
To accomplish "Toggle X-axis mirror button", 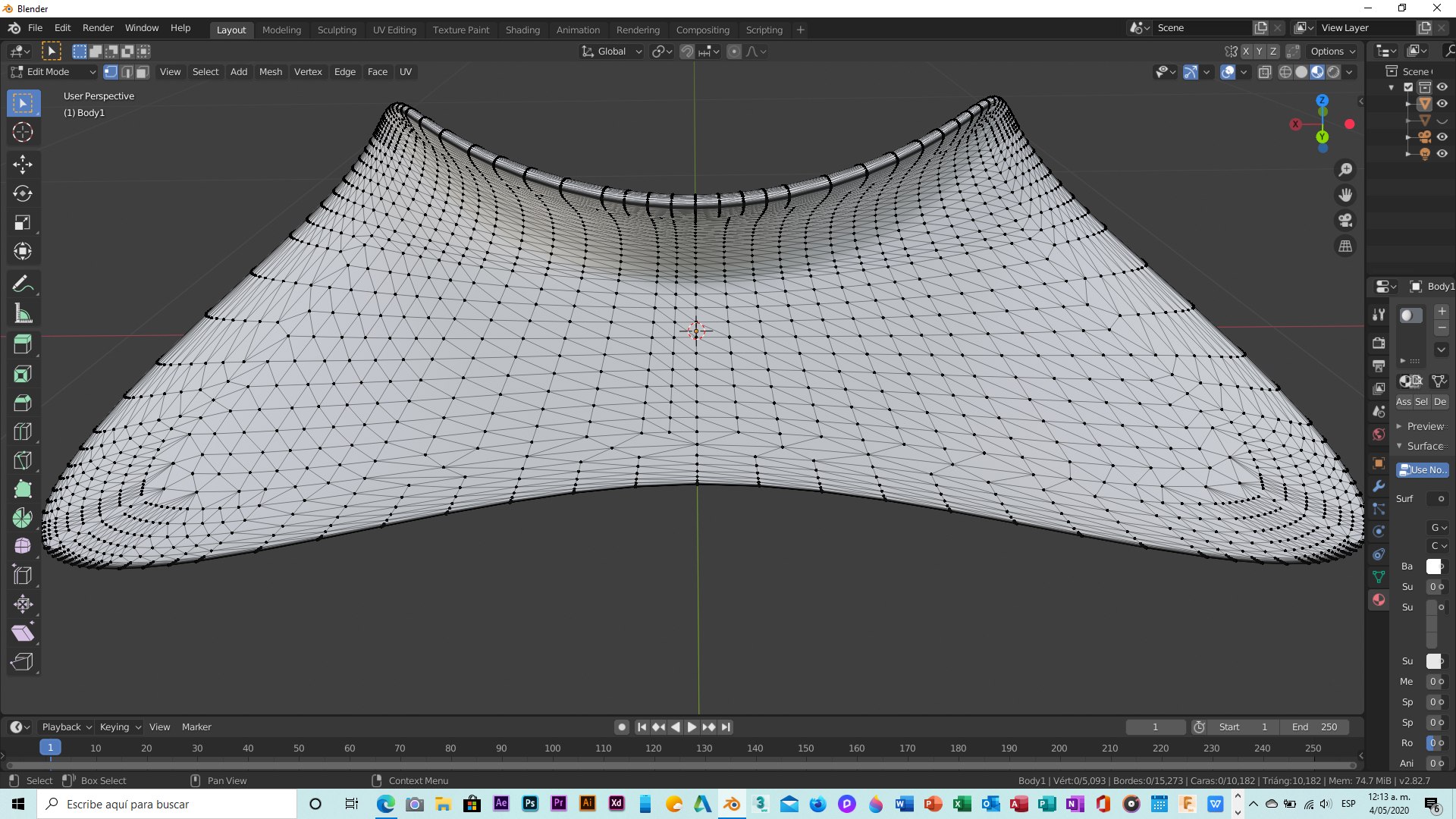I will [x=1245, y=52].
